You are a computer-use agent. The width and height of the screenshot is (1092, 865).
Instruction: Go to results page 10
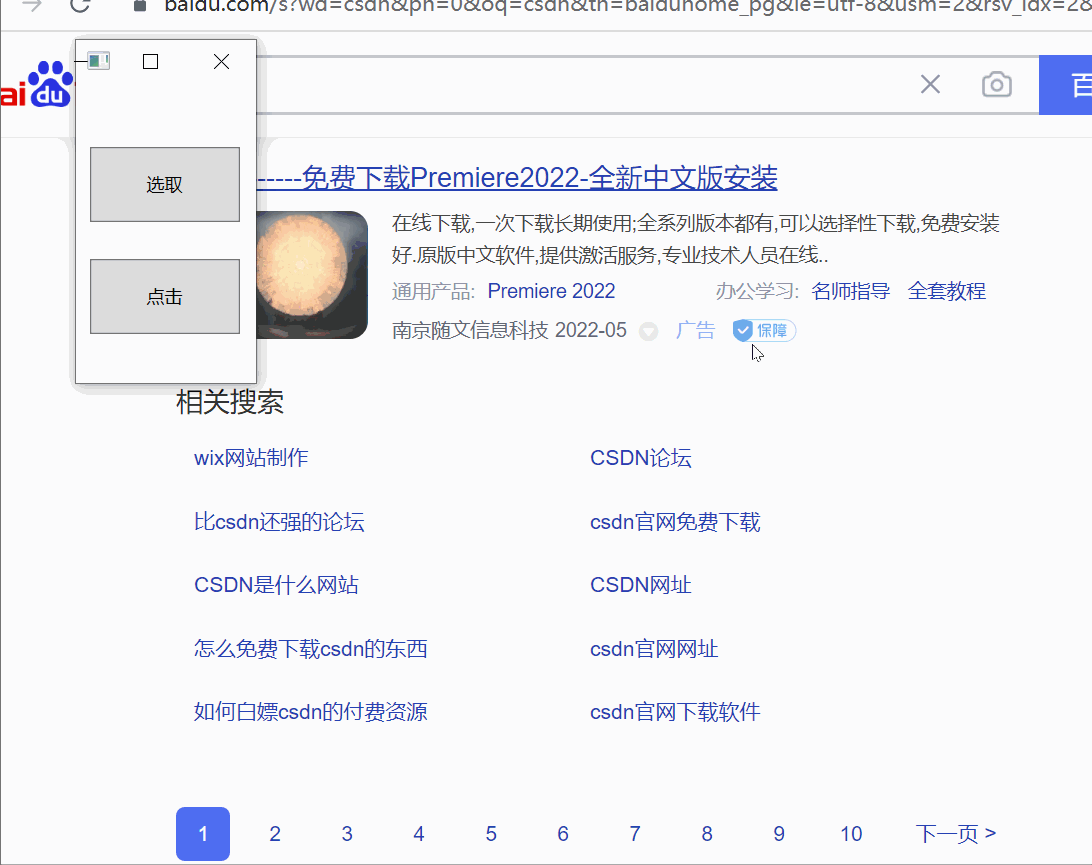tap(851, 834)
